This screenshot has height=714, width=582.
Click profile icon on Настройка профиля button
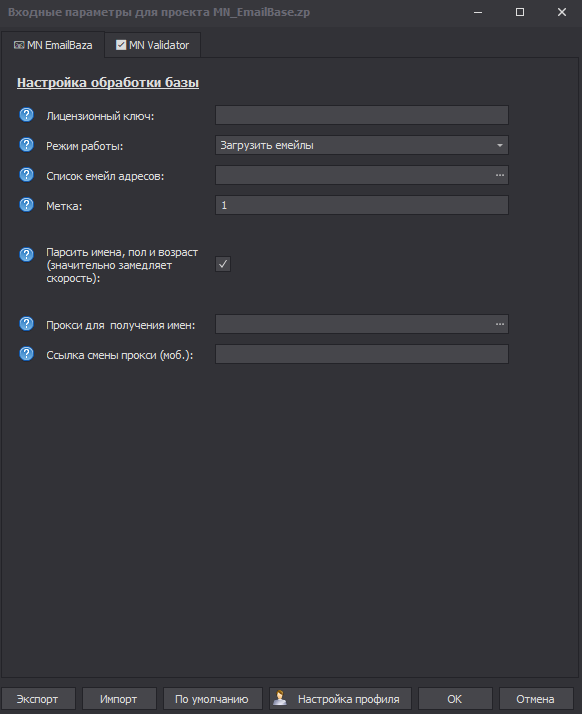pos(280,698)
